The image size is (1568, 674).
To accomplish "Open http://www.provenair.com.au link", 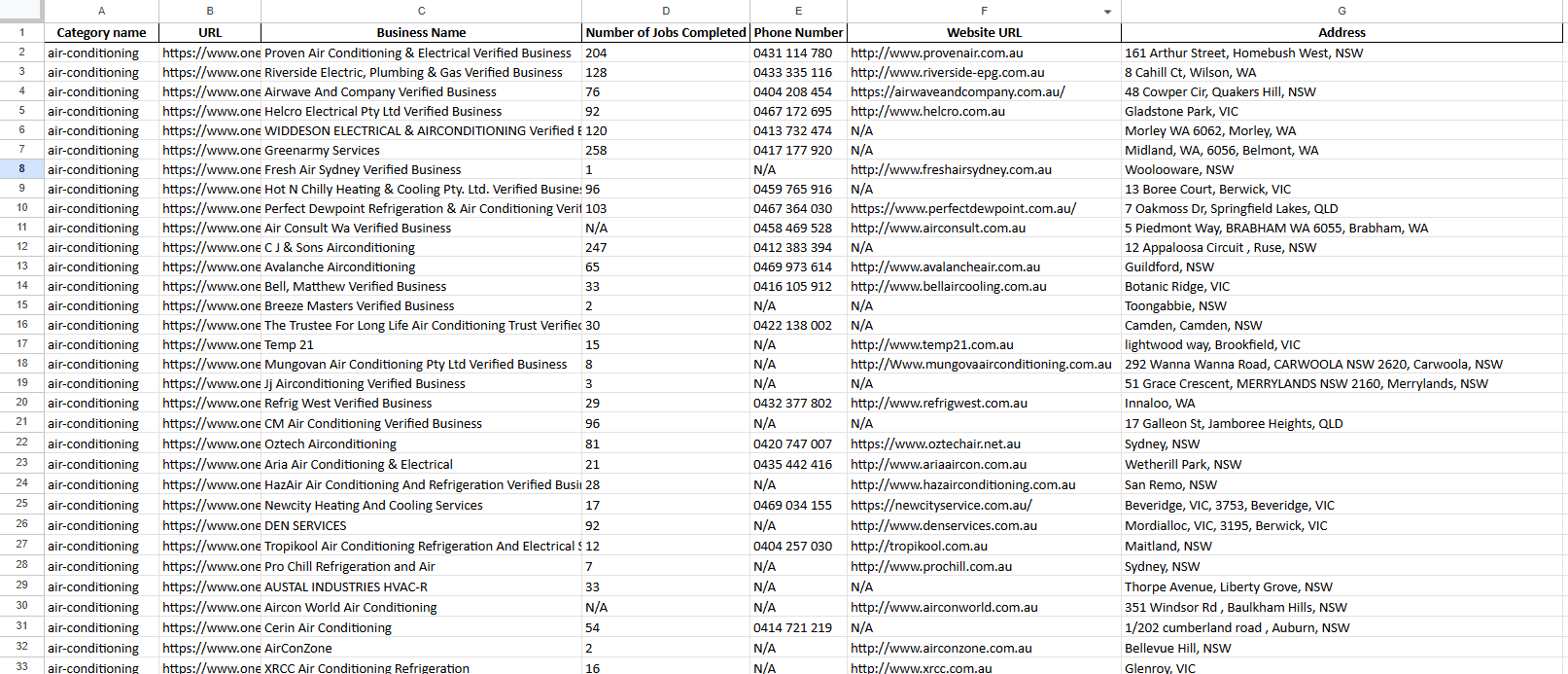I will point(936,53).
